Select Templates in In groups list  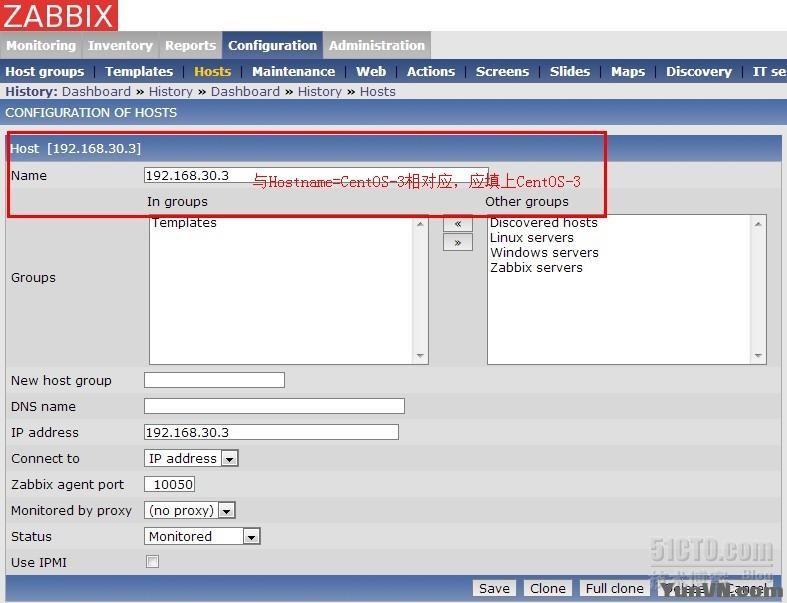point(184,222)
